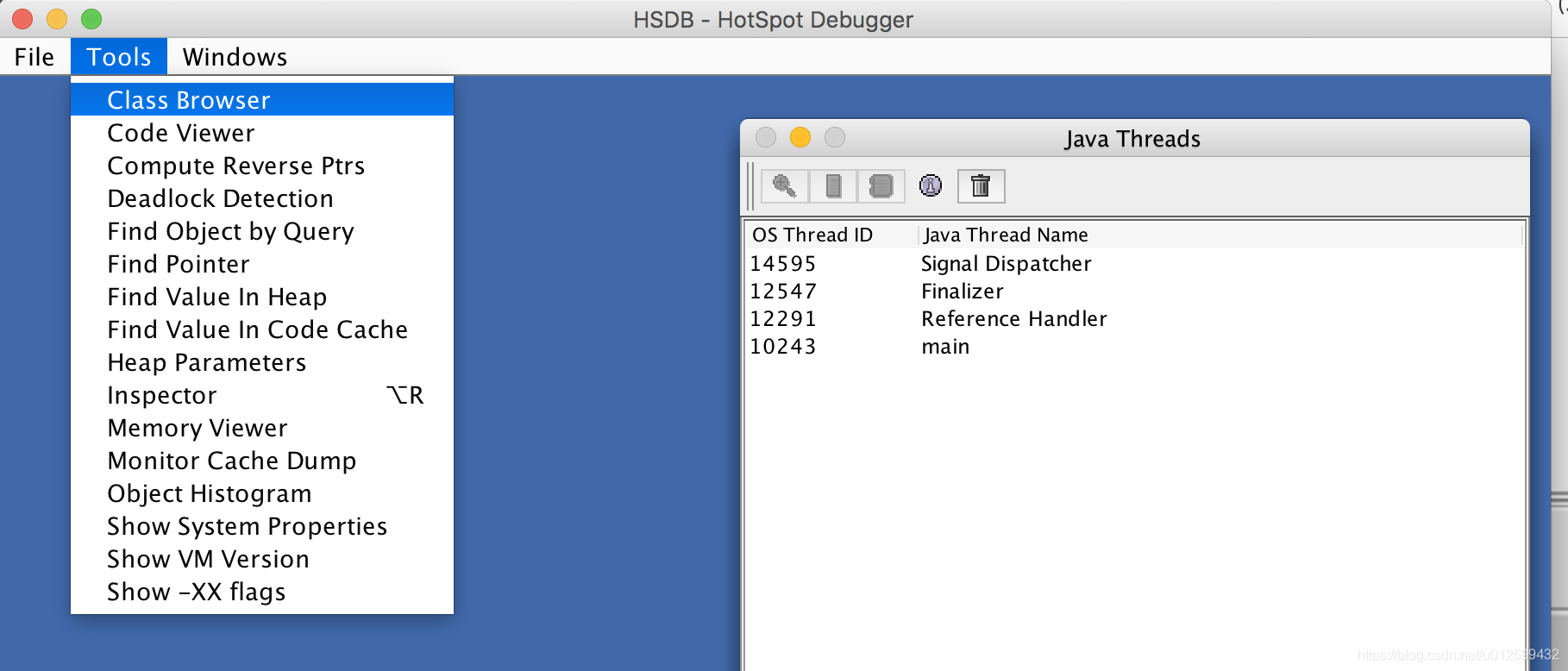
Task: Launch the Memory Viewer
Action: click(x=262, y=427)
